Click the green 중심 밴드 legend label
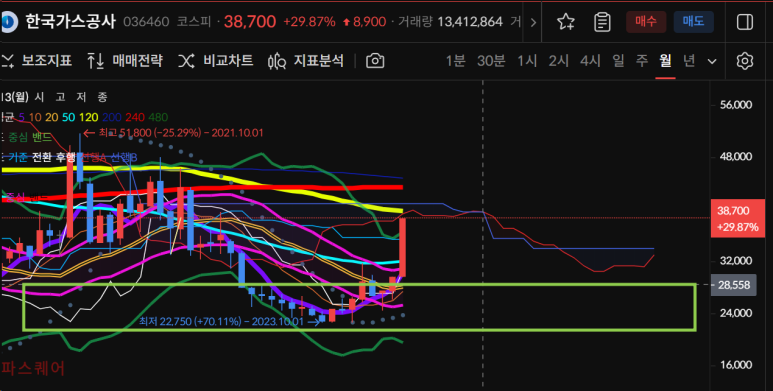The image size is (773, 391). tap(30, 138)
